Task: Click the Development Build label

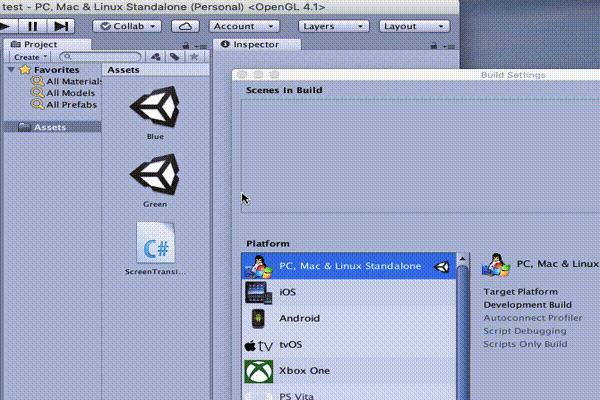Action: point(527,305)
